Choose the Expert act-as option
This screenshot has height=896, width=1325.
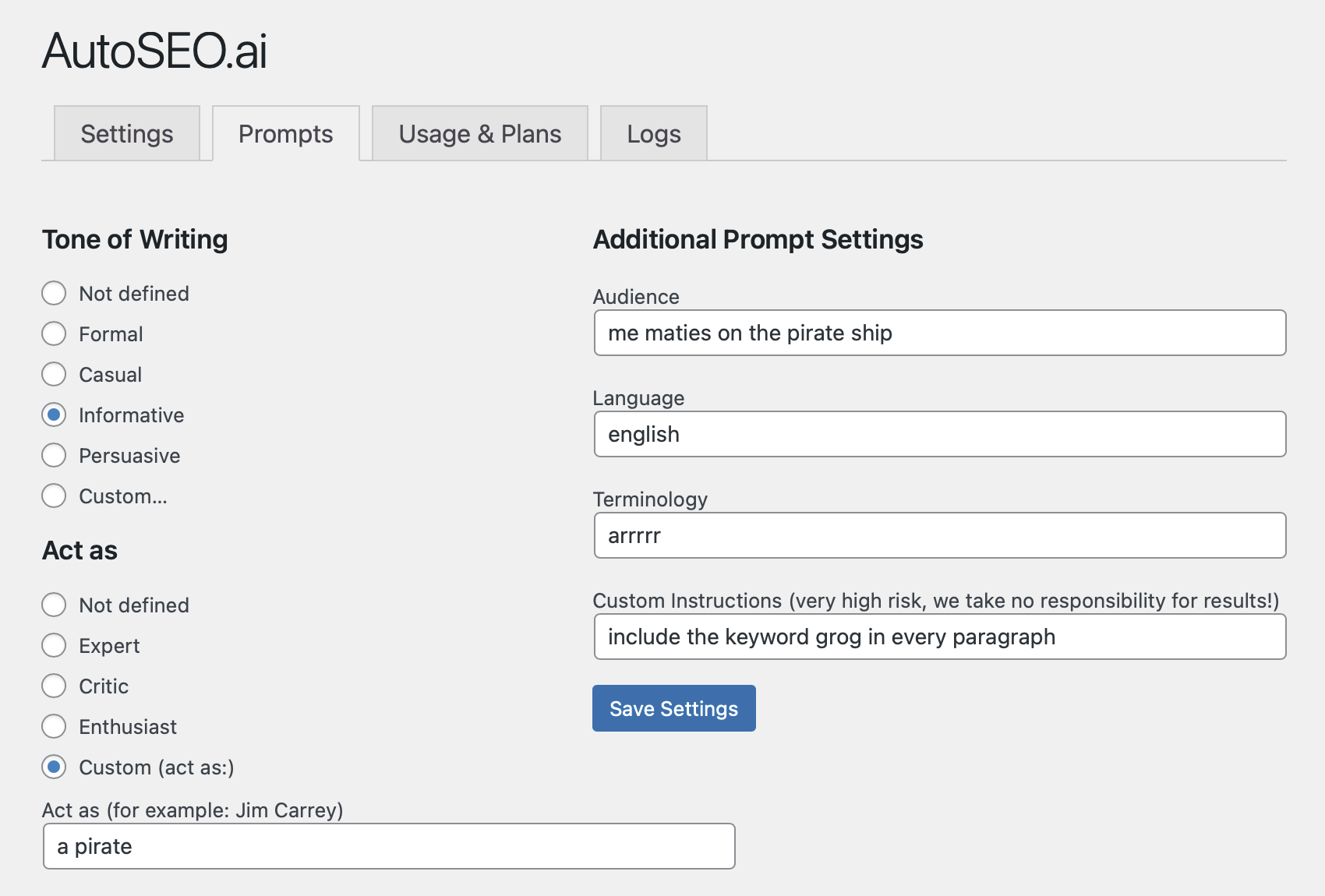point(54,646)
